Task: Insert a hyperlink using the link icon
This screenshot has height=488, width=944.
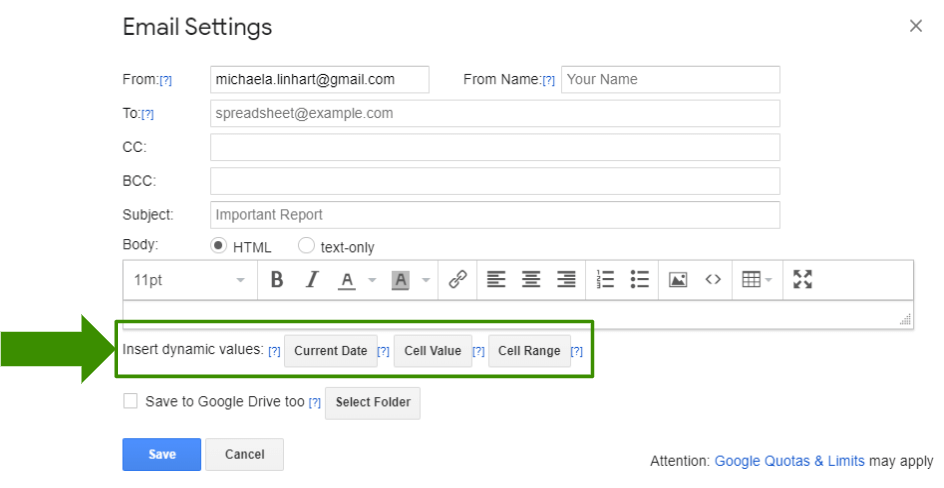Action: (x=458, y=280)
